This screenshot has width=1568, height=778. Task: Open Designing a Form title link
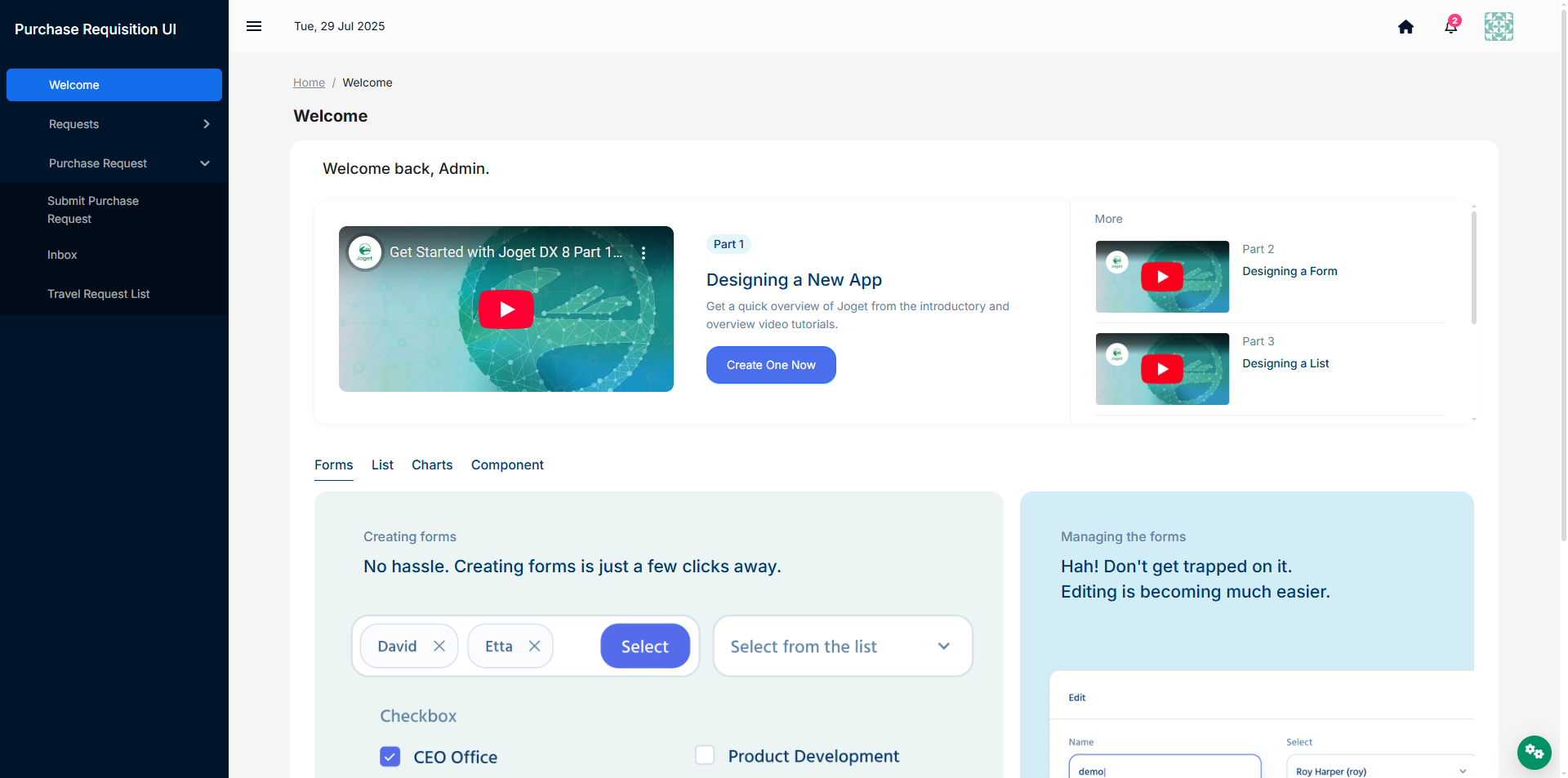[1290, 271]
